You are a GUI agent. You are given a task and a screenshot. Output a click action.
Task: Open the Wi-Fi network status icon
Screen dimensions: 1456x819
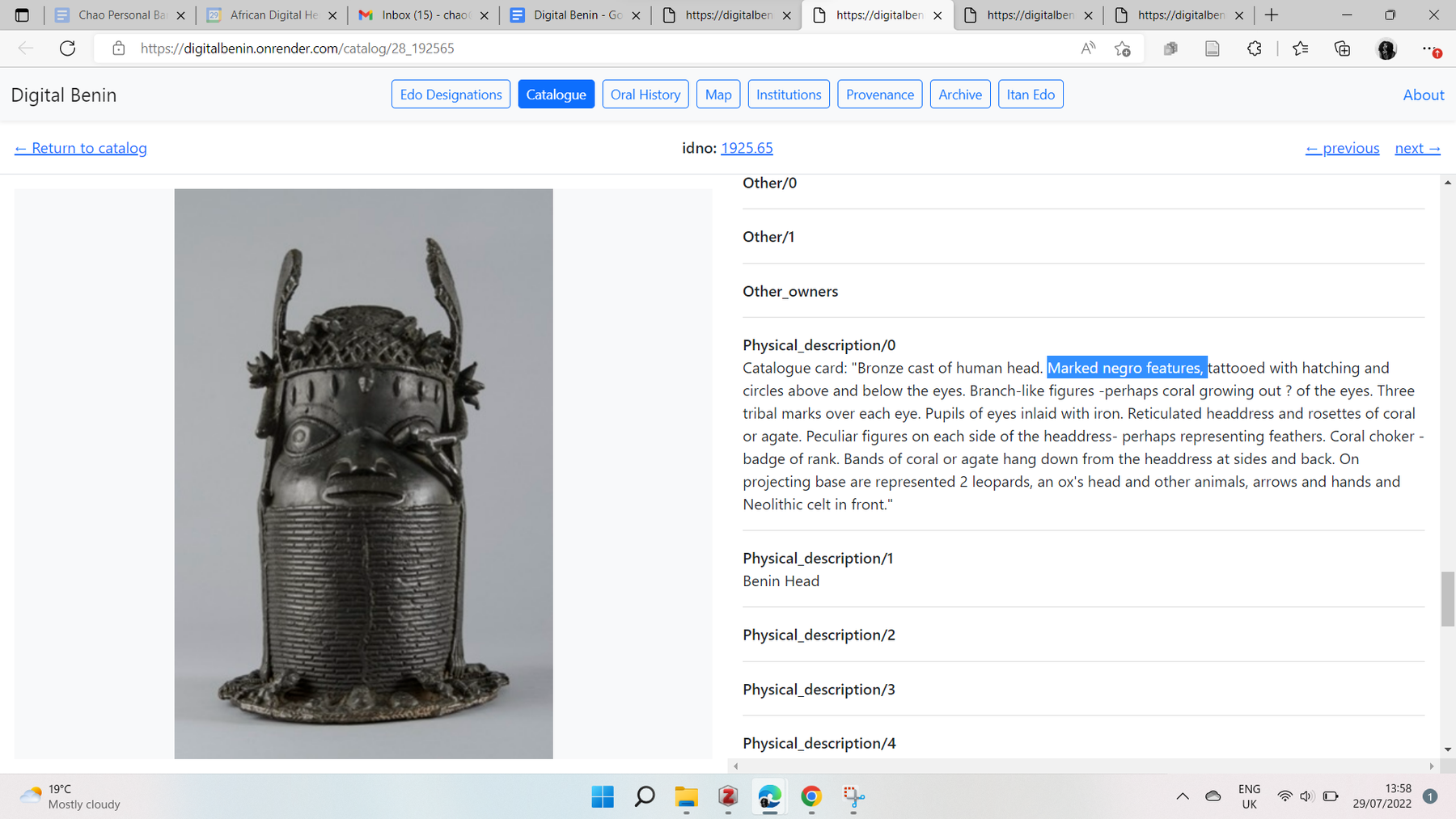coord(1285,796)
